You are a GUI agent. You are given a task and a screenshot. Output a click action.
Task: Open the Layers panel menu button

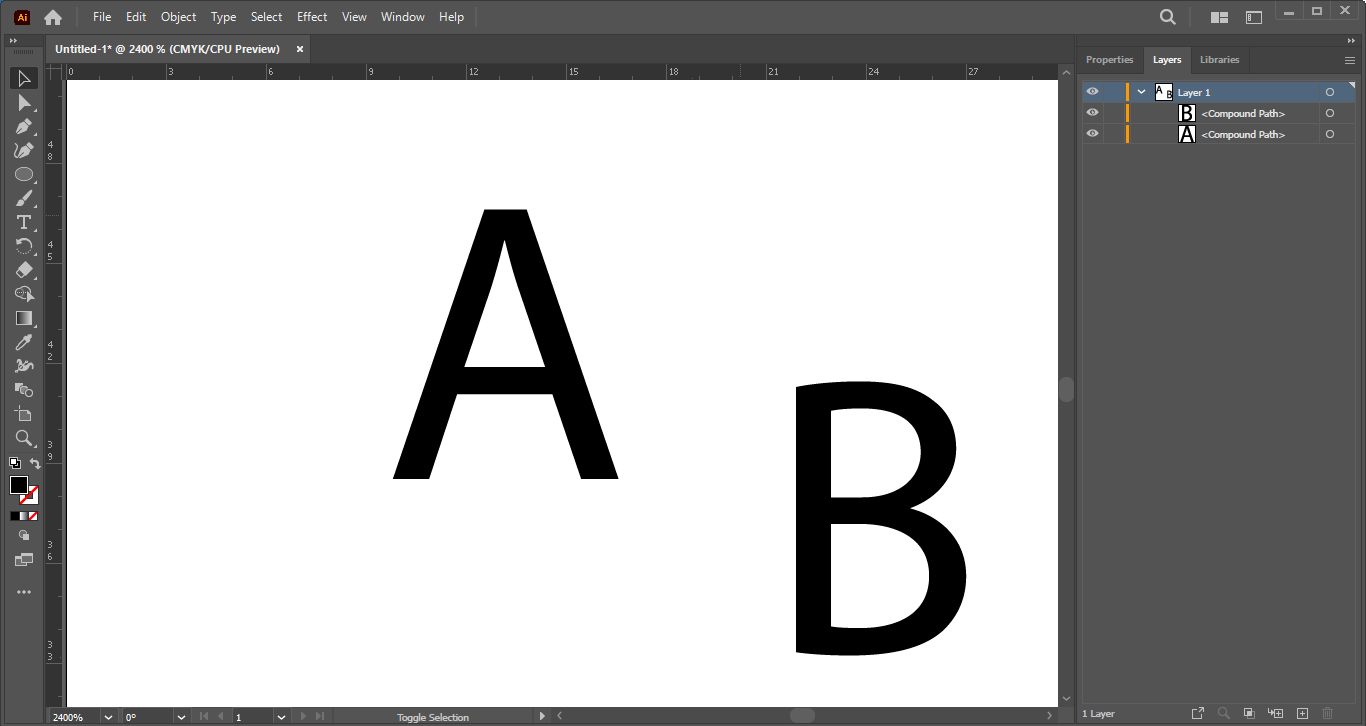(x=1348, y=60)
